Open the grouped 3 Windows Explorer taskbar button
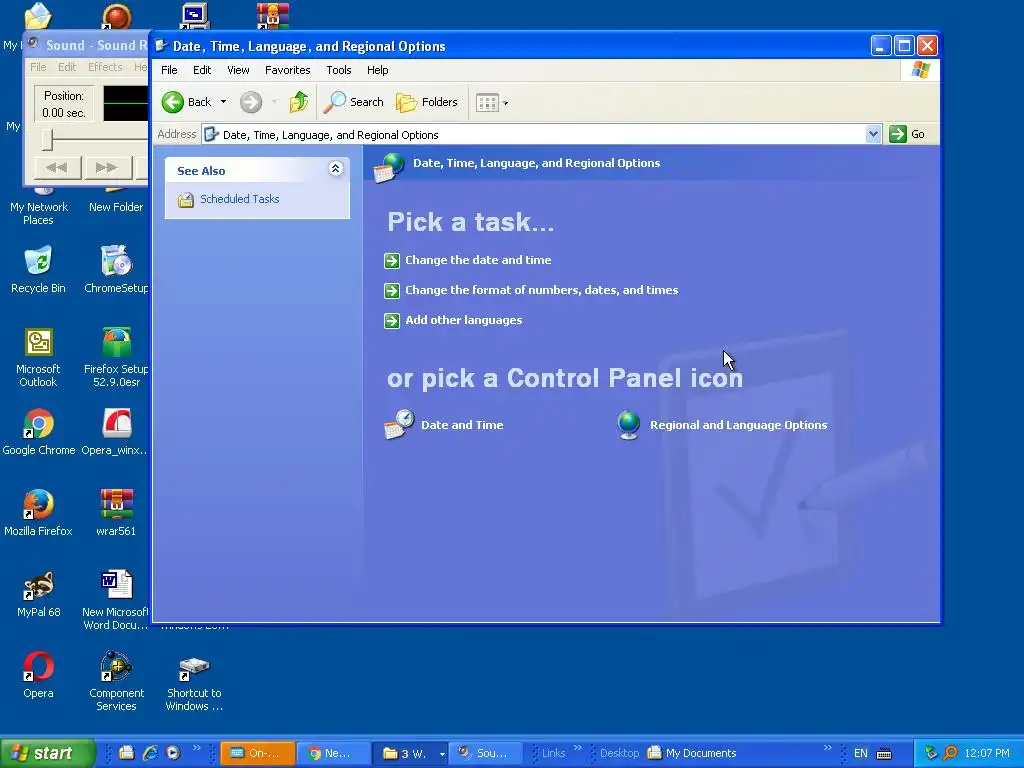This screenshot has height=768, width=1024. [x=409, y=753]
